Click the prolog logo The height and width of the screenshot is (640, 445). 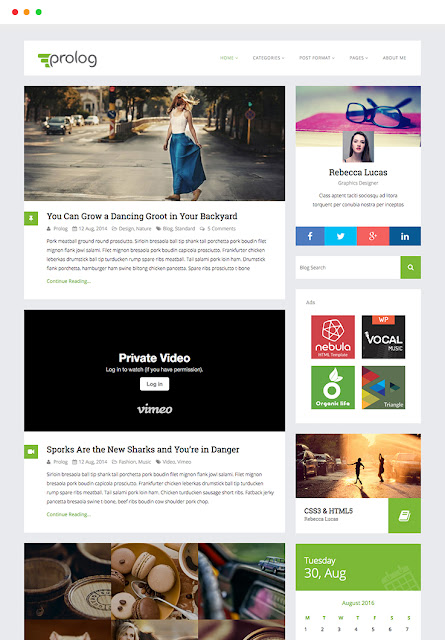[67, 59]
